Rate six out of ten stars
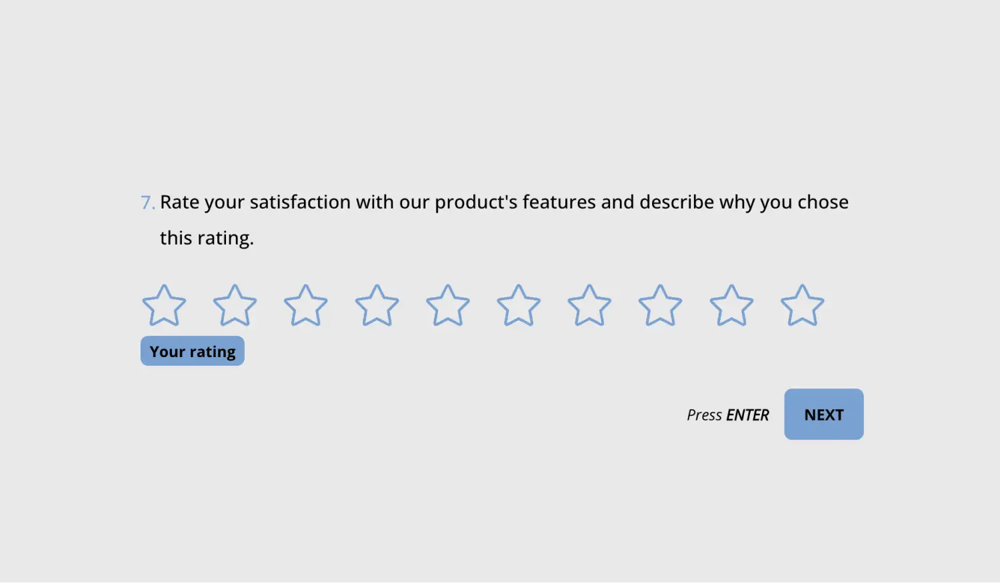The height and width of the screenshot is (583, 1000). [519, 306]
